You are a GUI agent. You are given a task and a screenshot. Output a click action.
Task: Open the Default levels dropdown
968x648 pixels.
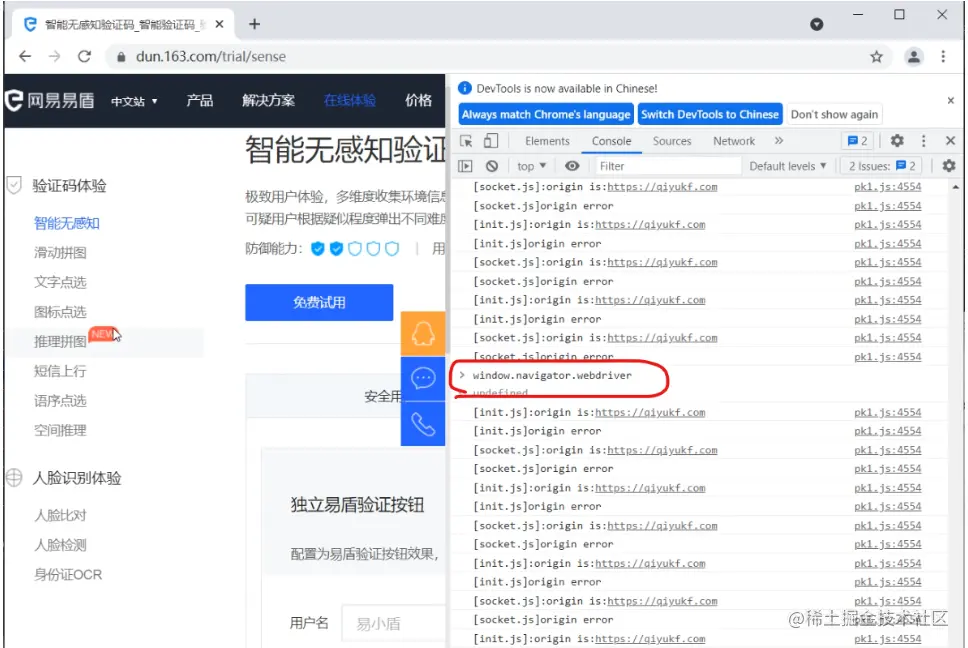coord(788,166)
